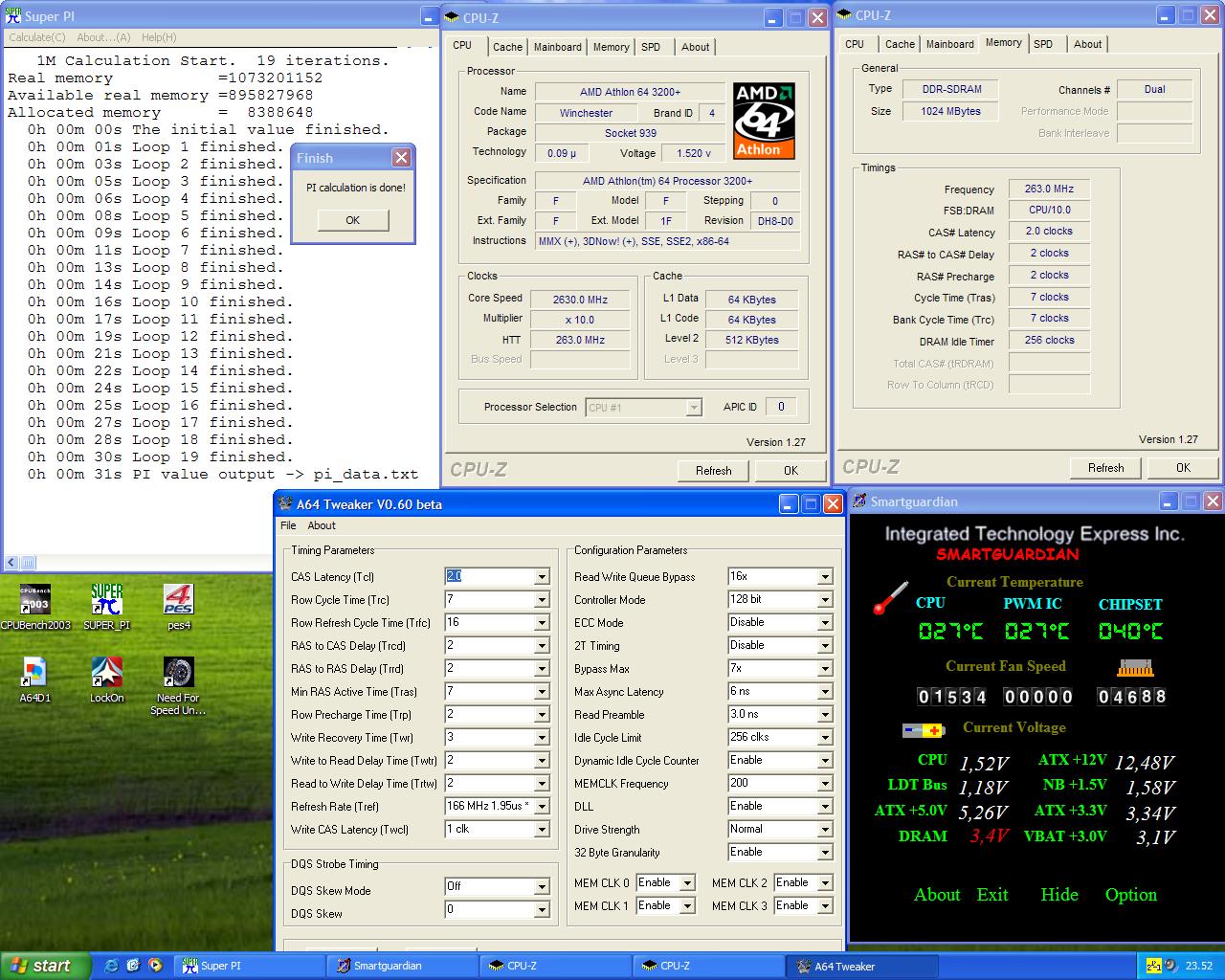
Task: Switch to the Mainboard tab in left CPU-Z
Action: pos(558,47)
